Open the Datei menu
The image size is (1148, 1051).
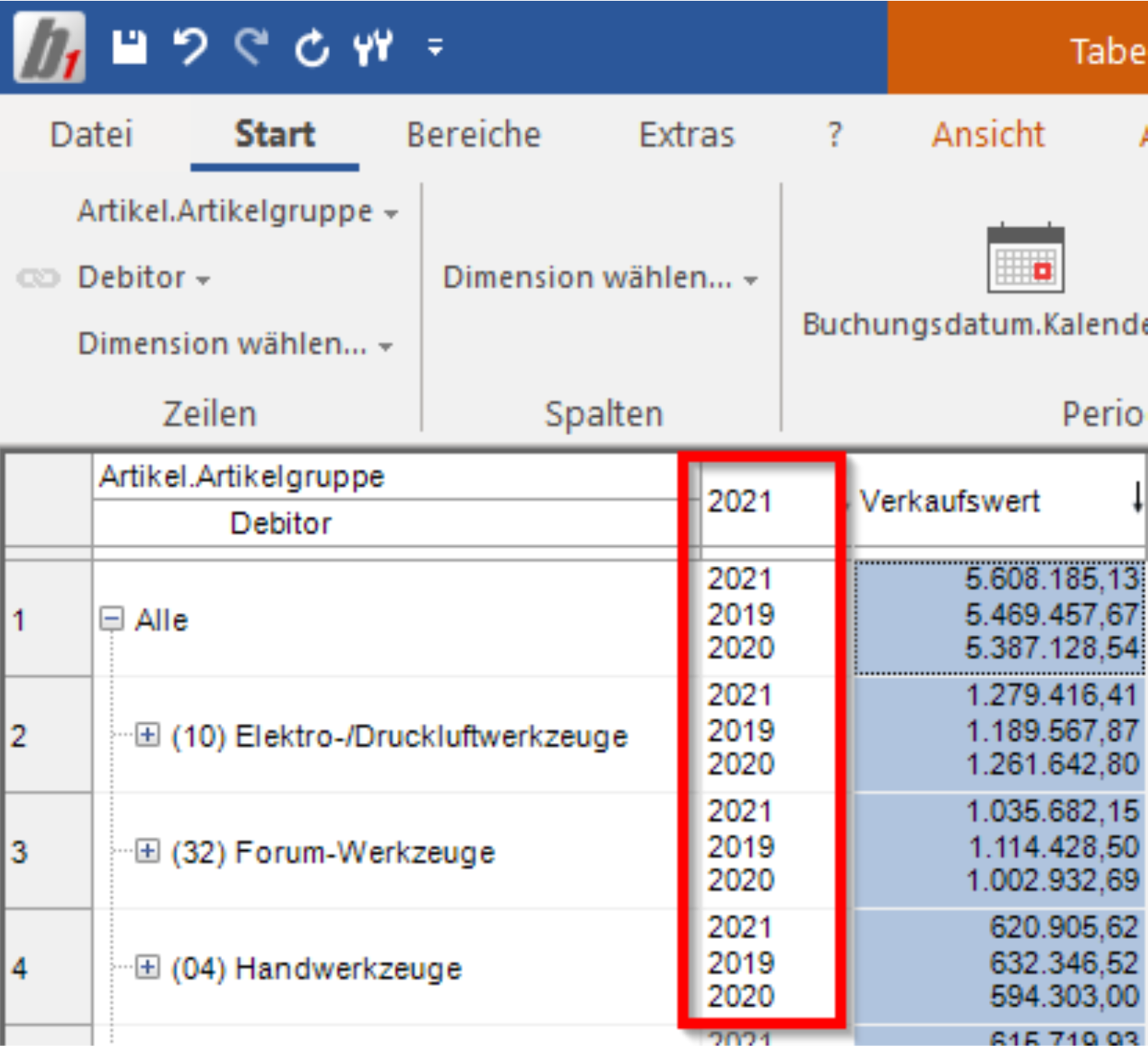click(92, 134)
